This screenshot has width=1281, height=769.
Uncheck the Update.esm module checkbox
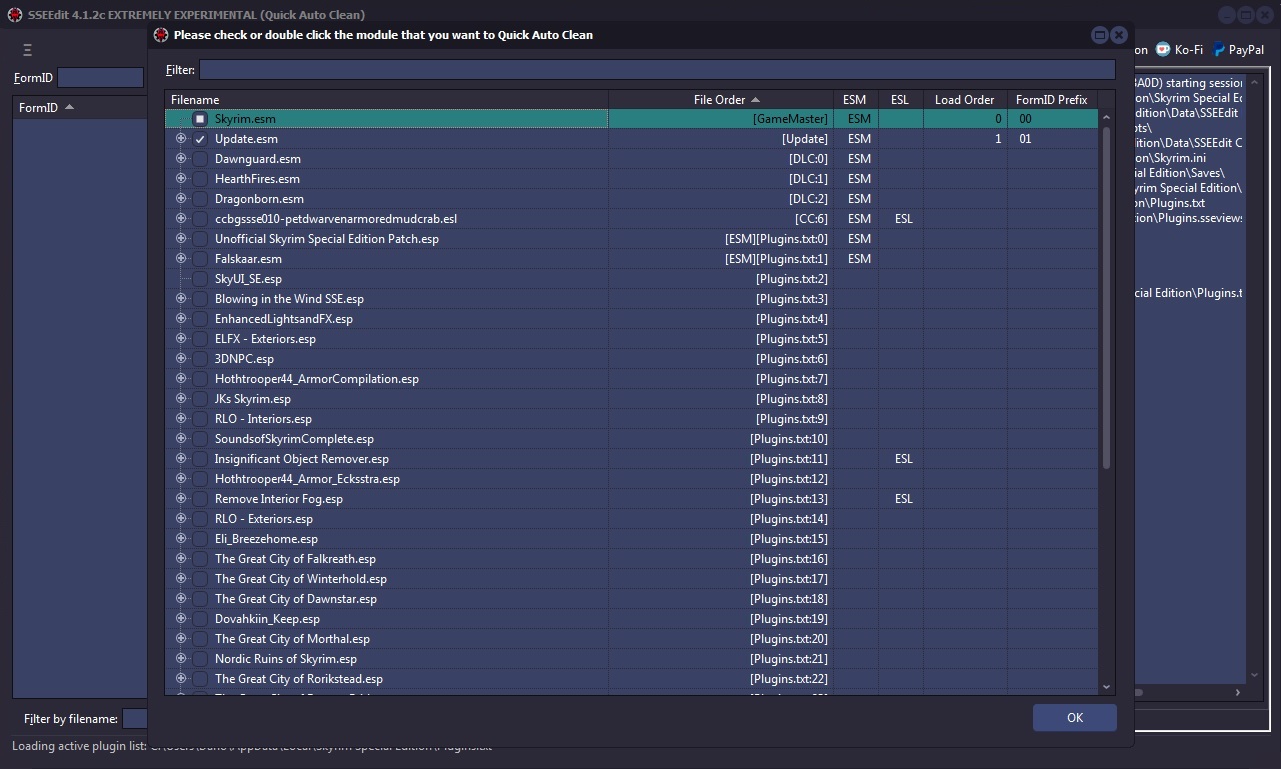[200, 139]
